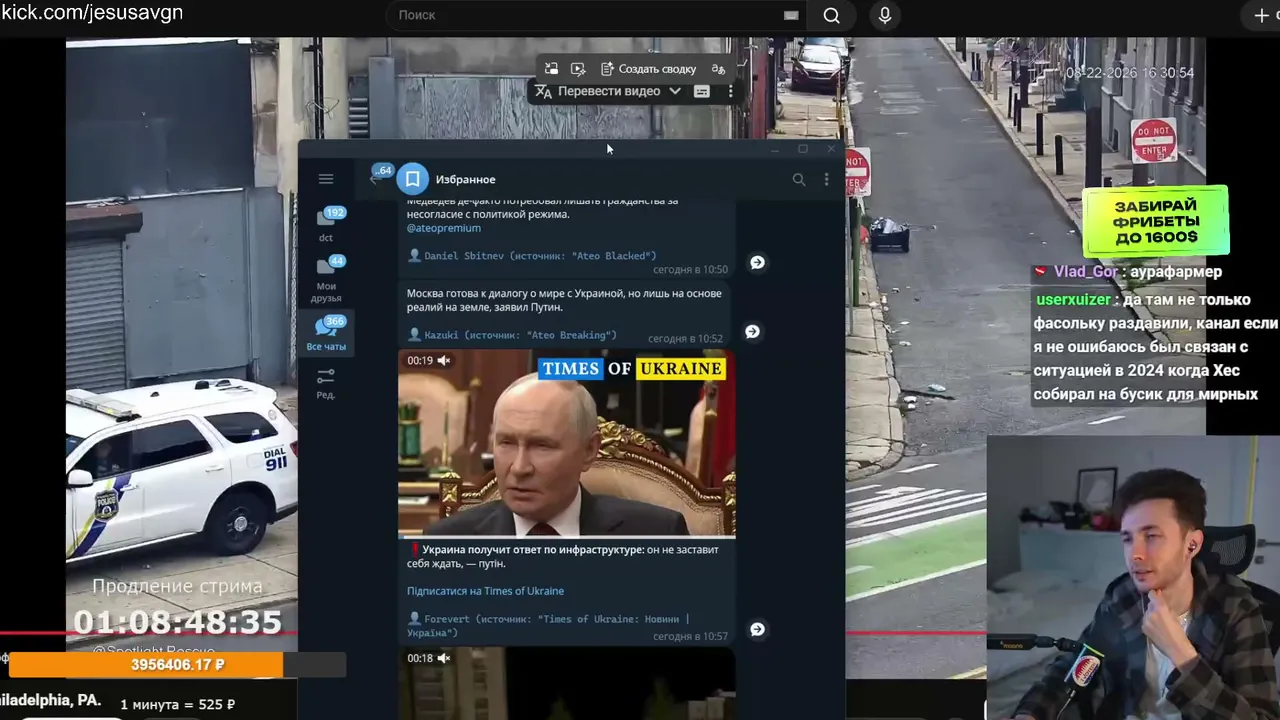
Task: Open the Telegram chat three-dot menu
Action: (826, 179)
